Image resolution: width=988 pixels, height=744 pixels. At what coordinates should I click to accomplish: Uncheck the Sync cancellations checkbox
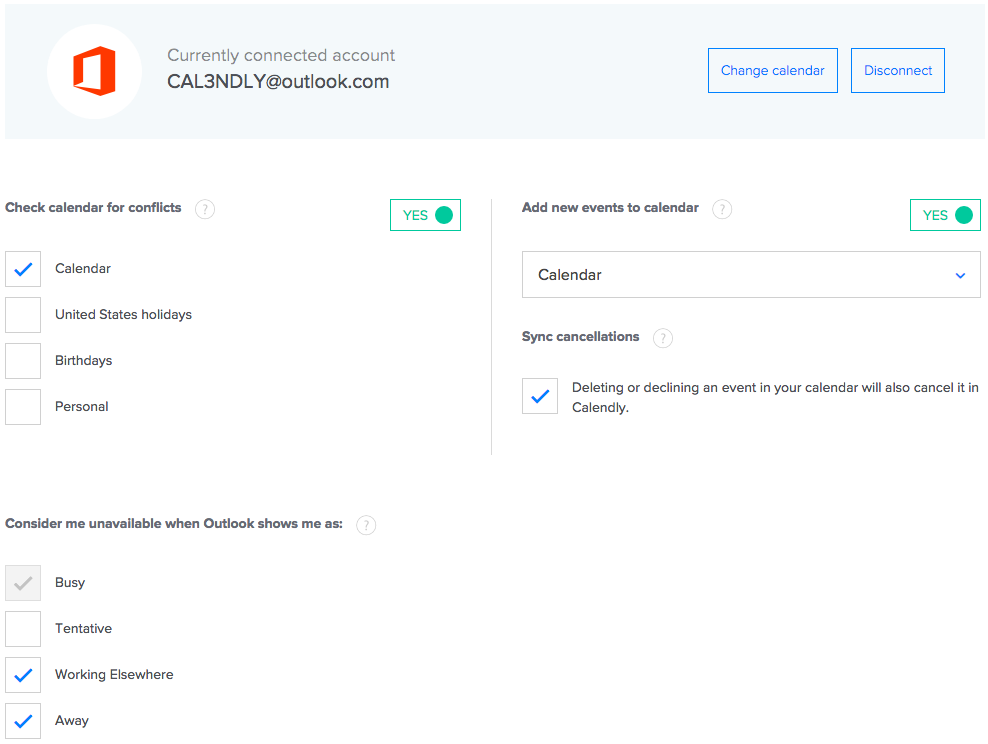coord(540,396)
